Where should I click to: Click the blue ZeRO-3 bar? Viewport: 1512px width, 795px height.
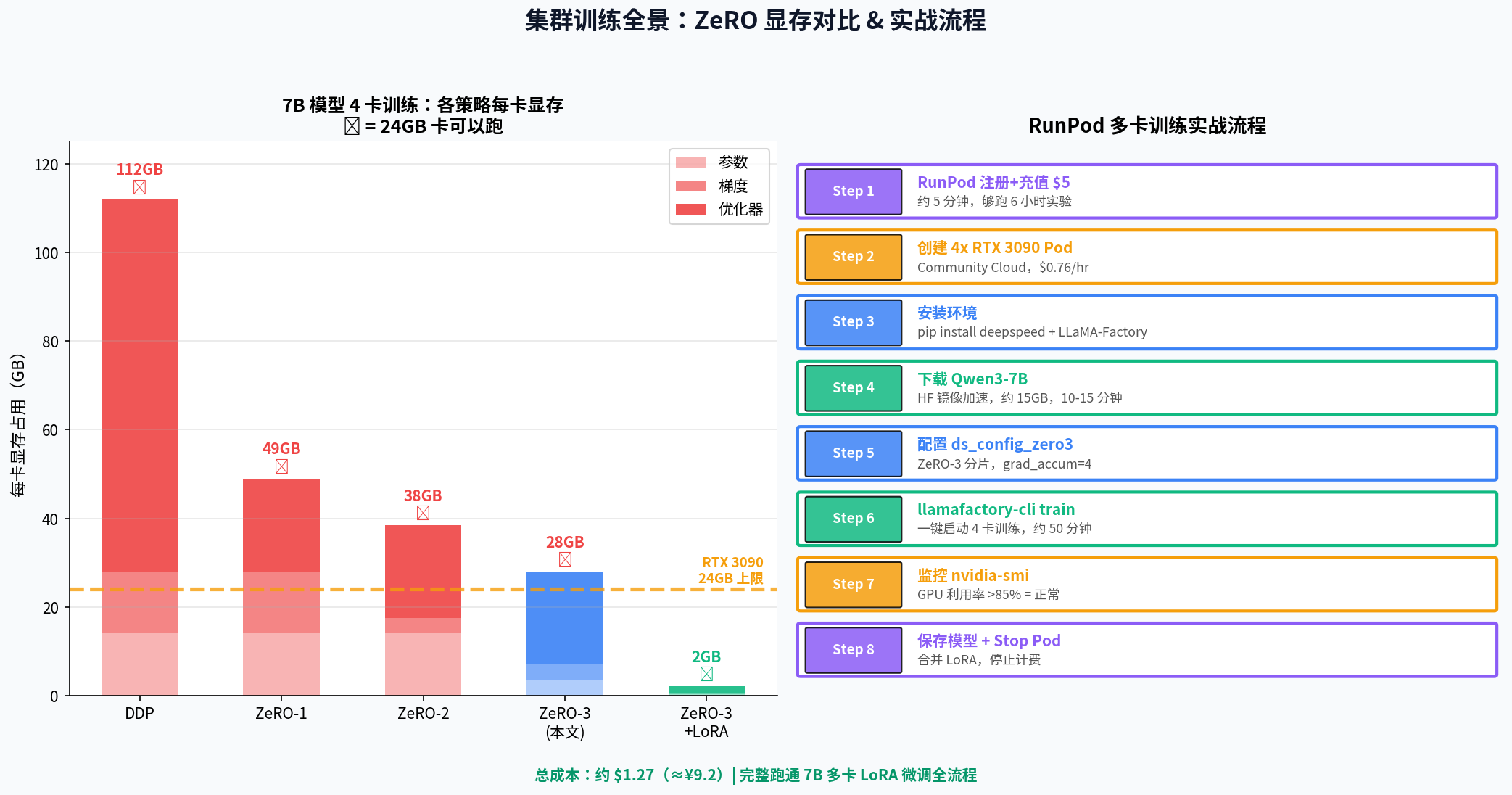(x=565, y=633)
